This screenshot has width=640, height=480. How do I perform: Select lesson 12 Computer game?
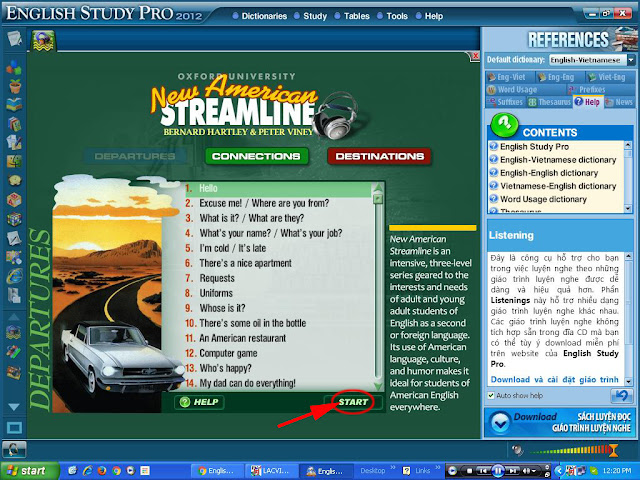pyautogui.click(x=278, y=353)
